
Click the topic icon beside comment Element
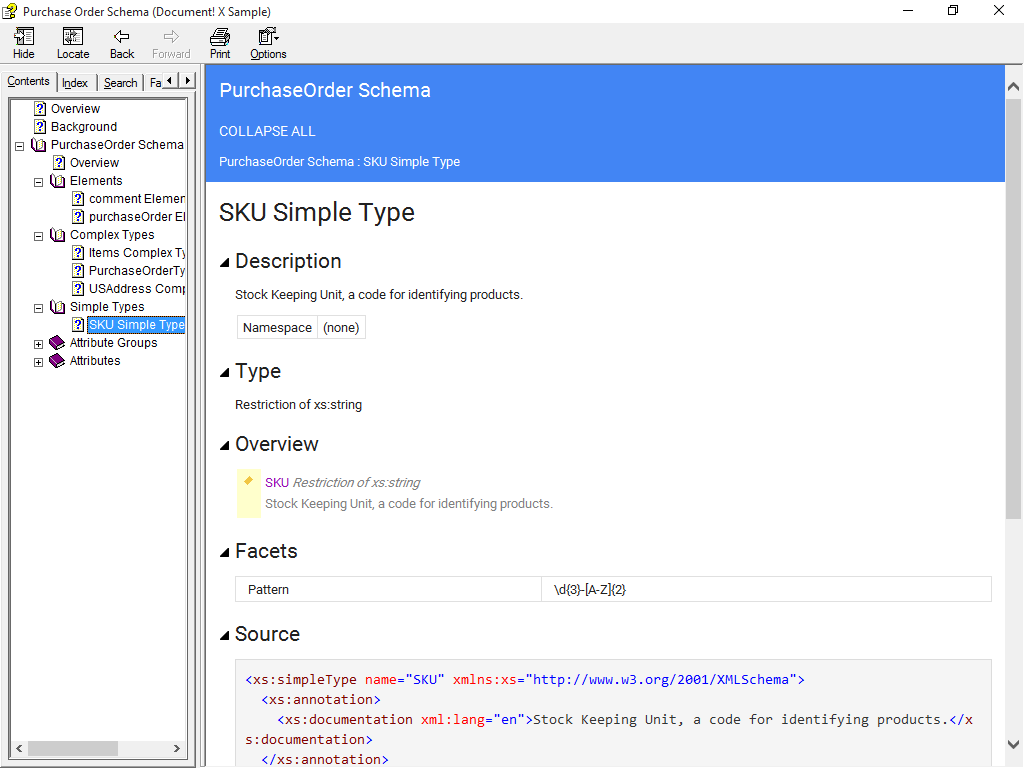(x=78, y=199)
